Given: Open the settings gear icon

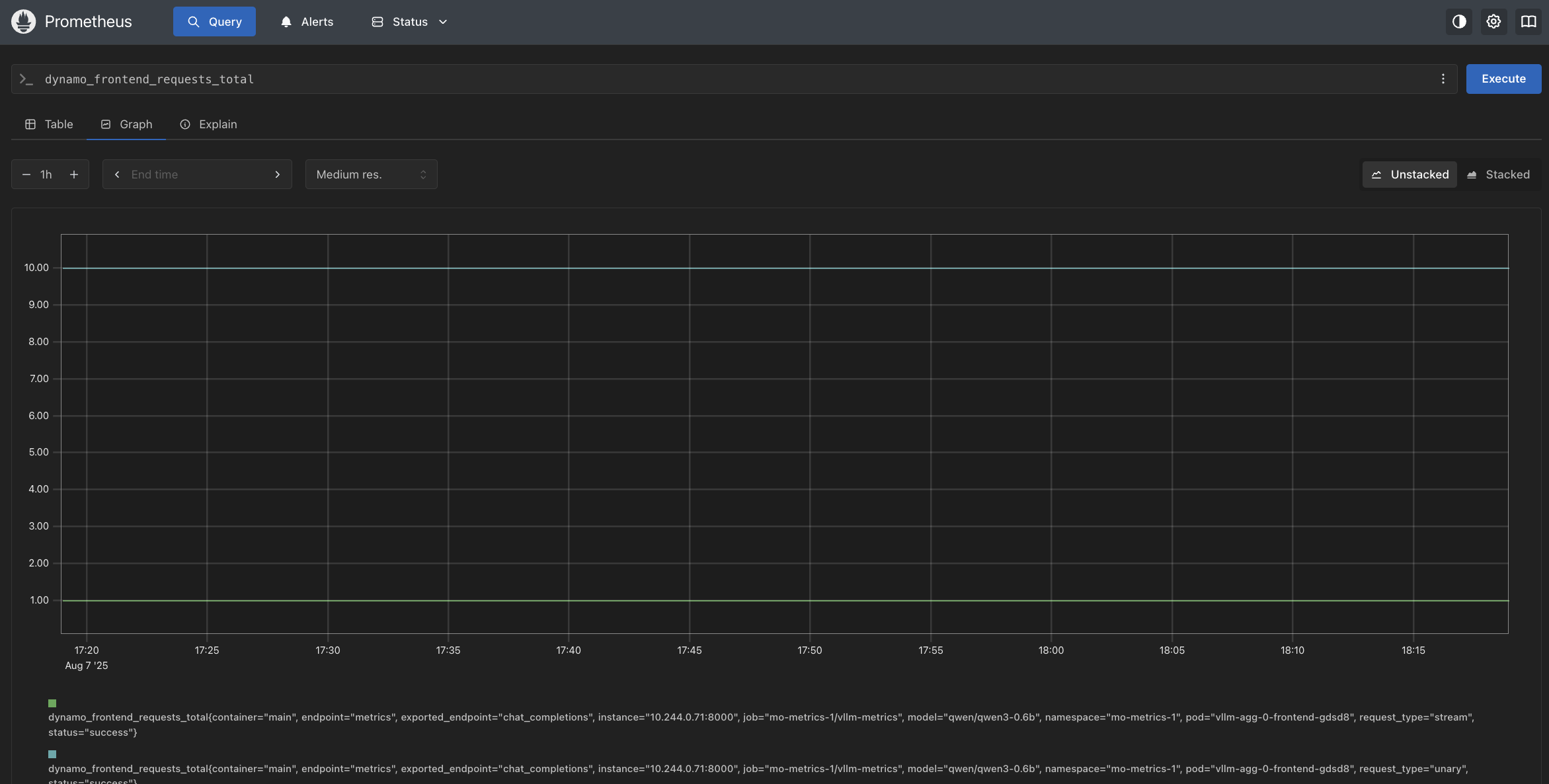Looking at the screenshot, I should click(1493, 21).
